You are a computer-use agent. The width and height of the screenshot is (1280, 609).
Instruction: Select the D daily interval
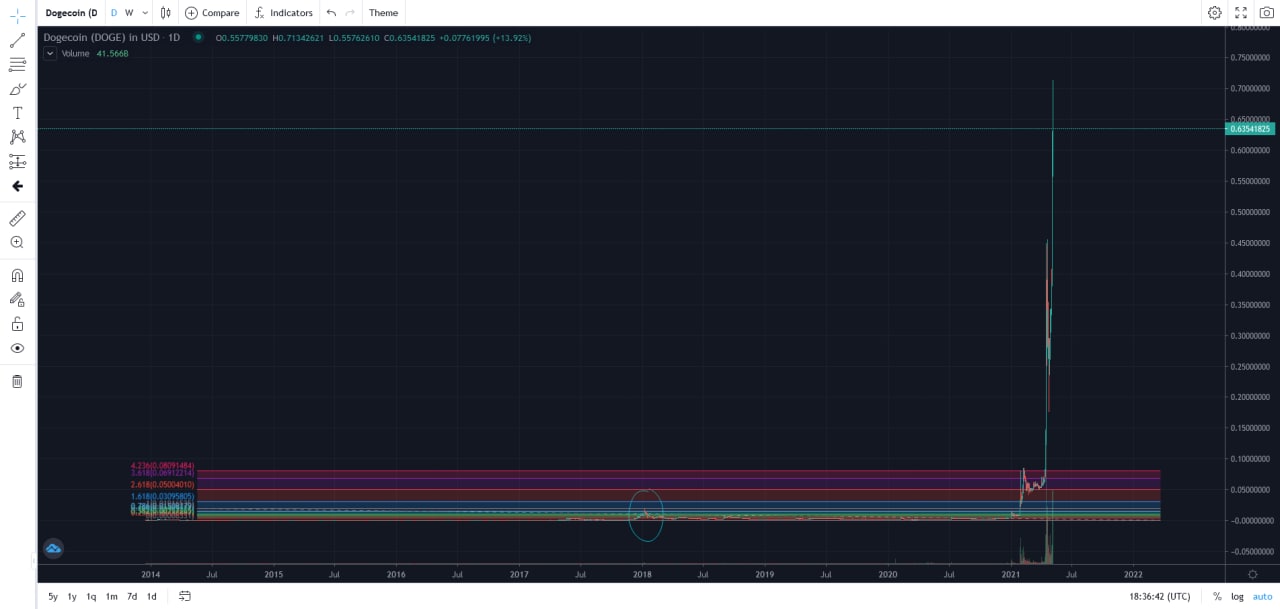click(x=113, y=13)
